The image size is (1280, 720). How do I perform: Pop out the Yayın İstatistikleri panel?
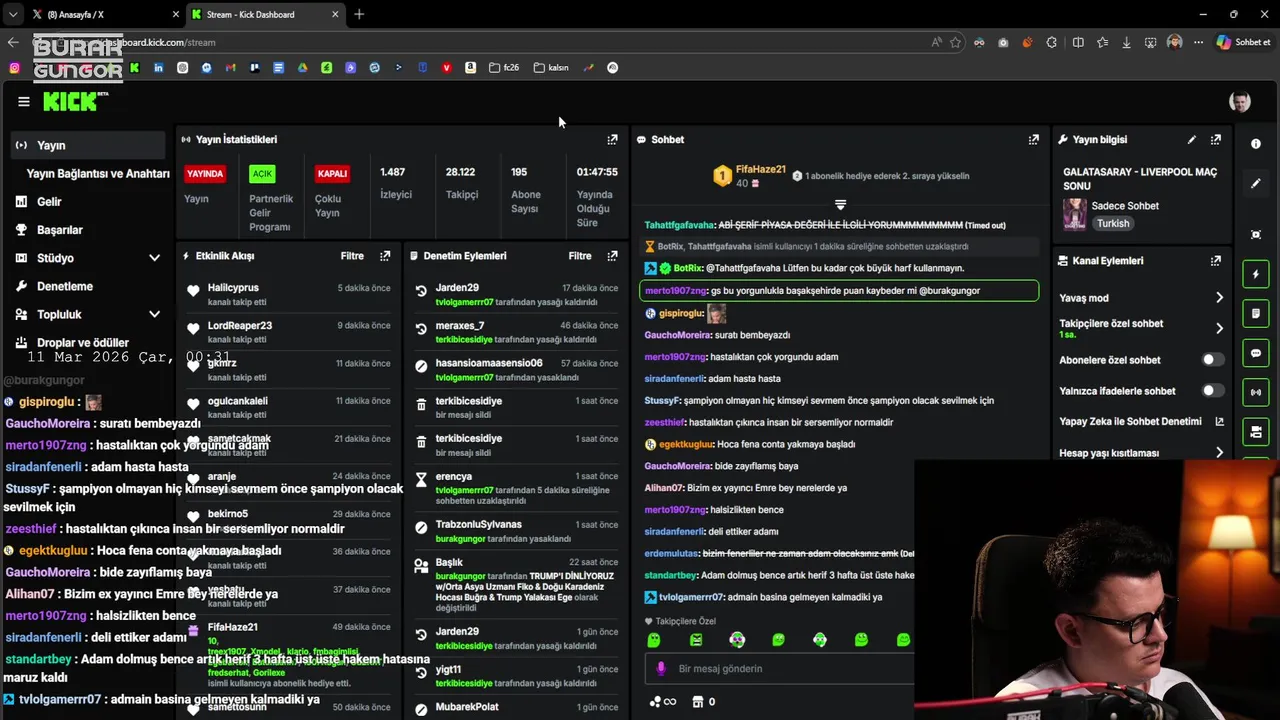[612, 140]
